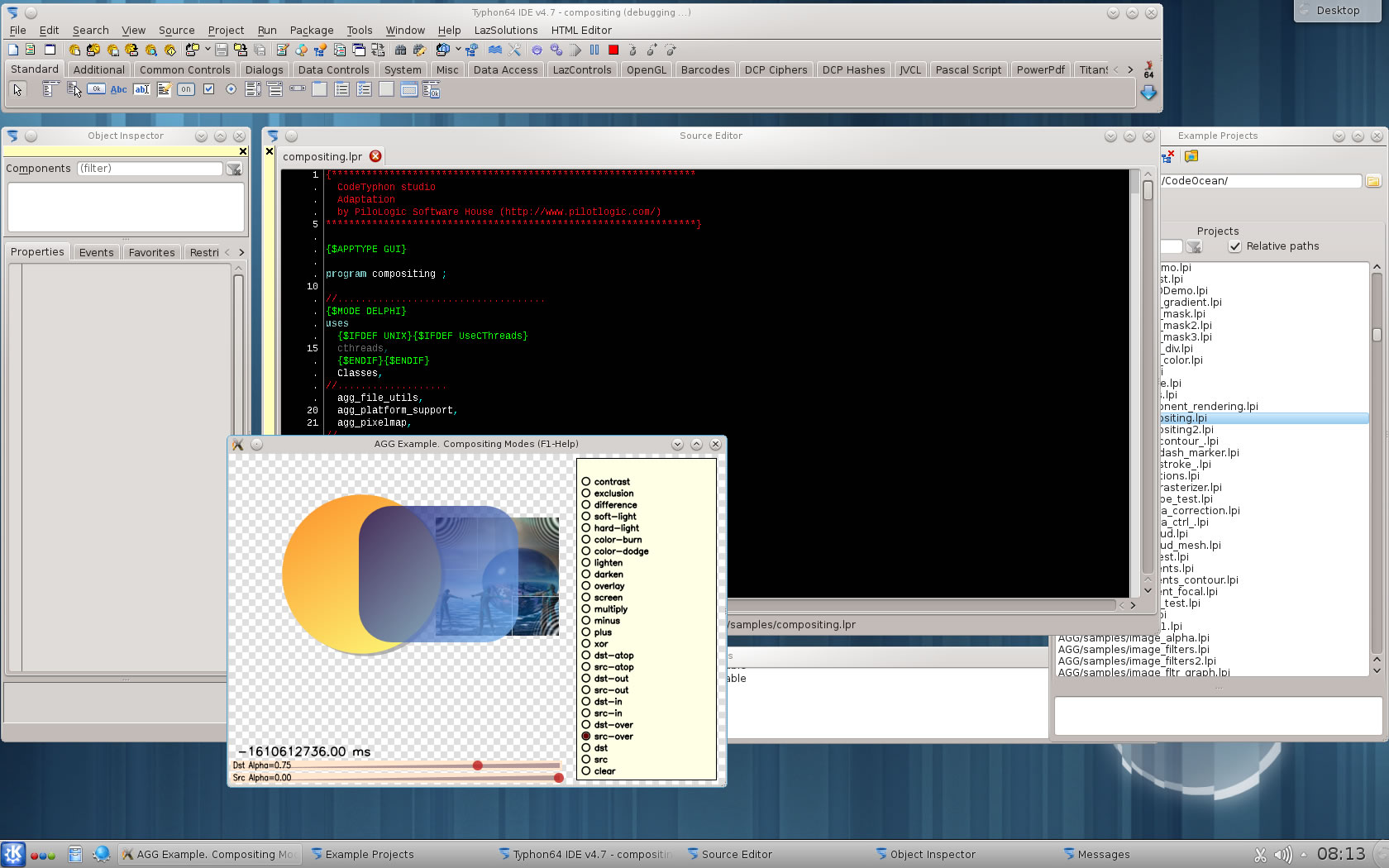Click the blue Pause debugging icon
This screenshot has width=1389, height=868.
pyautogui.click(x=594, y=50)
